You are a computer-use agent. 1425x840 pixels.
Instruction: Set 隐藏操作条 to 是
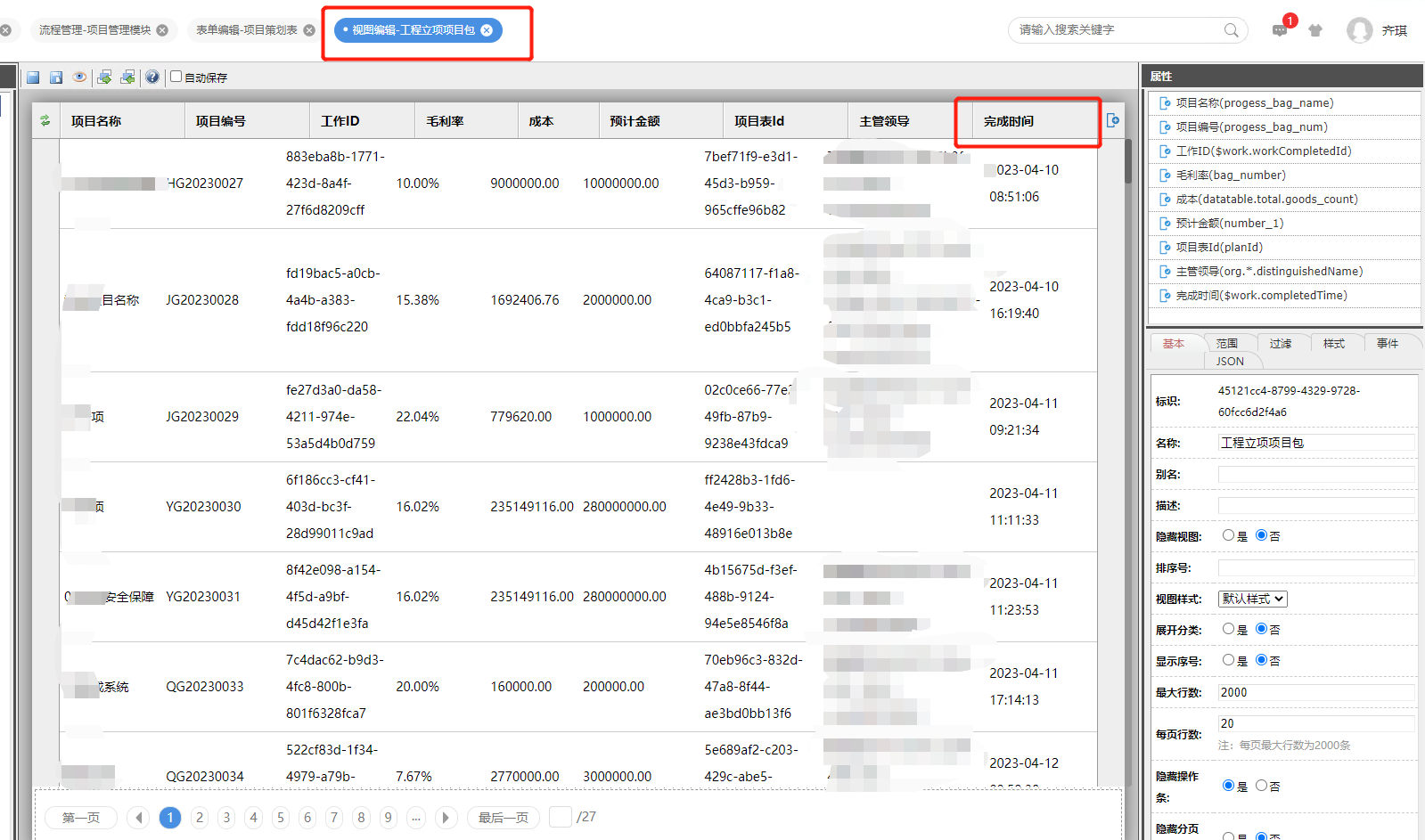tap(1229, 786)
